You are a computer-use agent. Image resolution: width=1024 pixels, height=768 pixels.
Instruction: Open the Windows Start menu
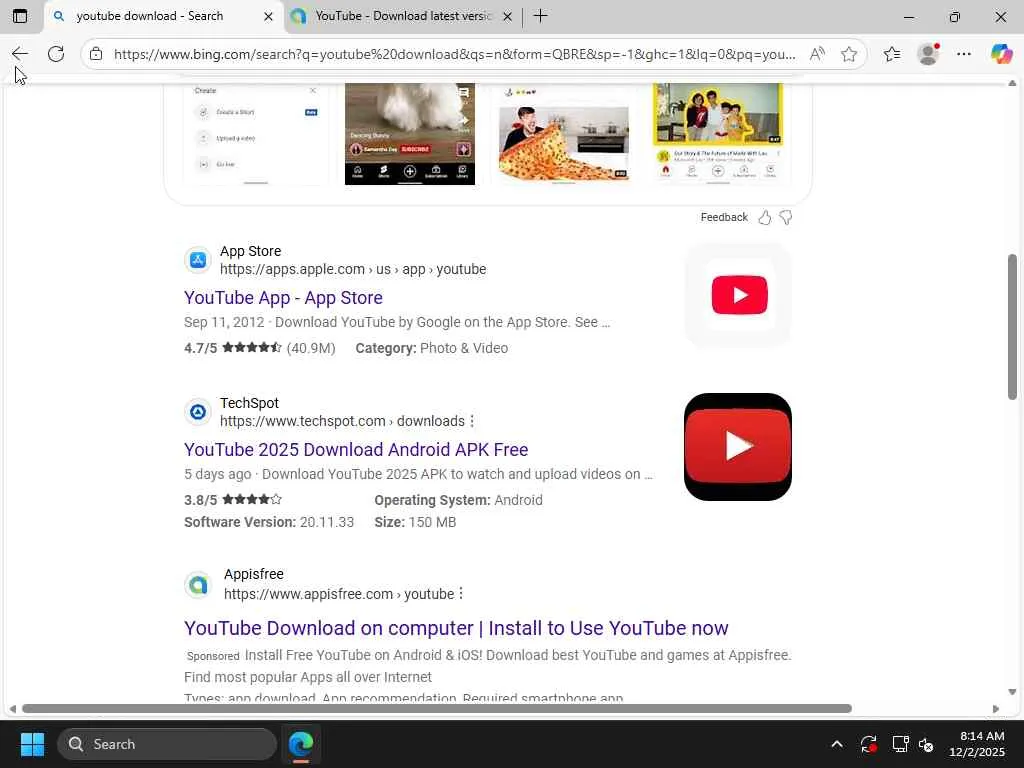tap(32, 744)
